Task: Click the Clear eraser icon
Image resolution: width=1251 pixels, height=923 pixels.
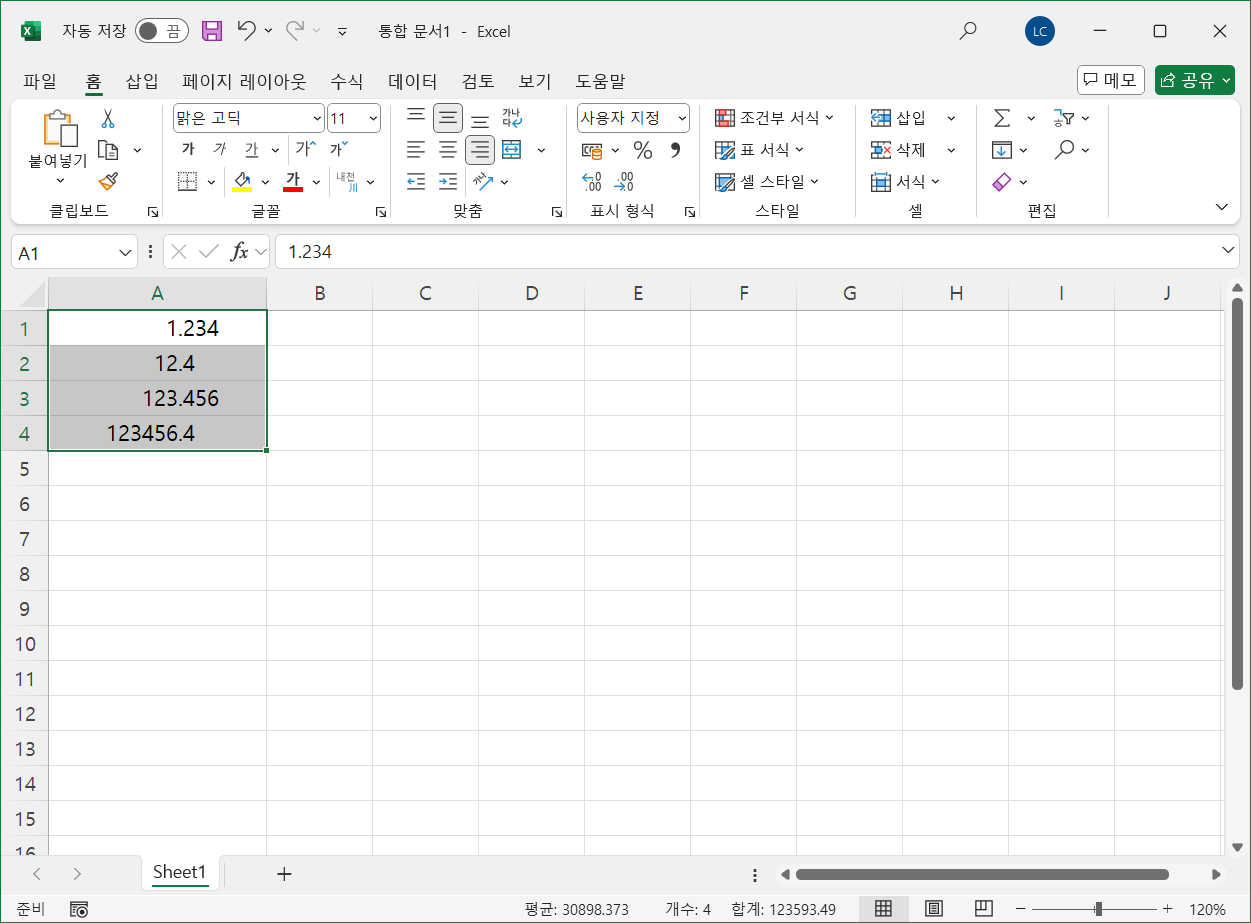Action: tap(1002, 181)
